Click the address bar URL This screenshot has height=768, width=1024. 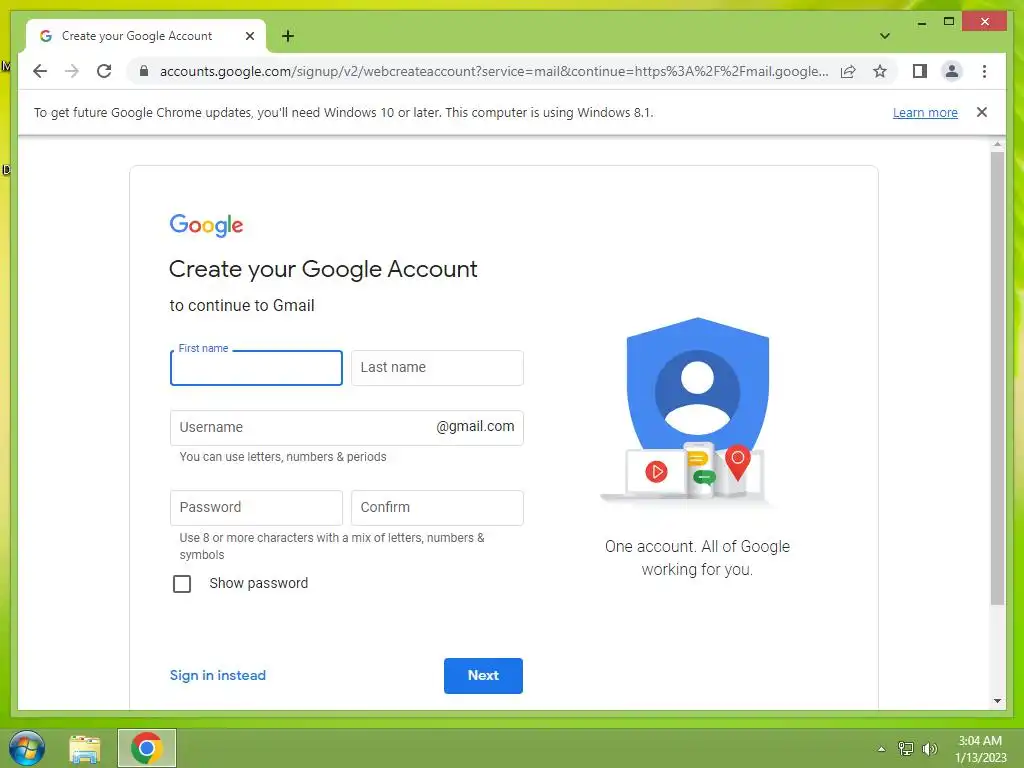coord(494,71)
